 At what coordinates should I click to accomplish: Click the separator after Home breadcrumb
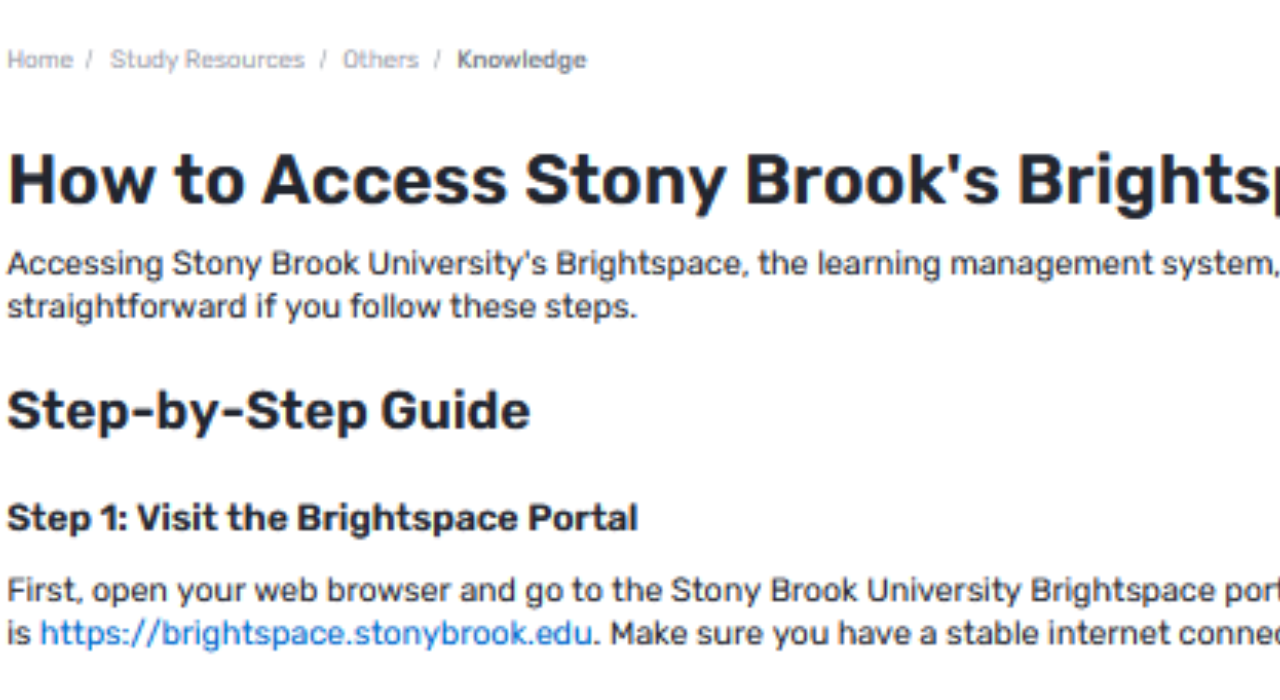pos(90,59)
